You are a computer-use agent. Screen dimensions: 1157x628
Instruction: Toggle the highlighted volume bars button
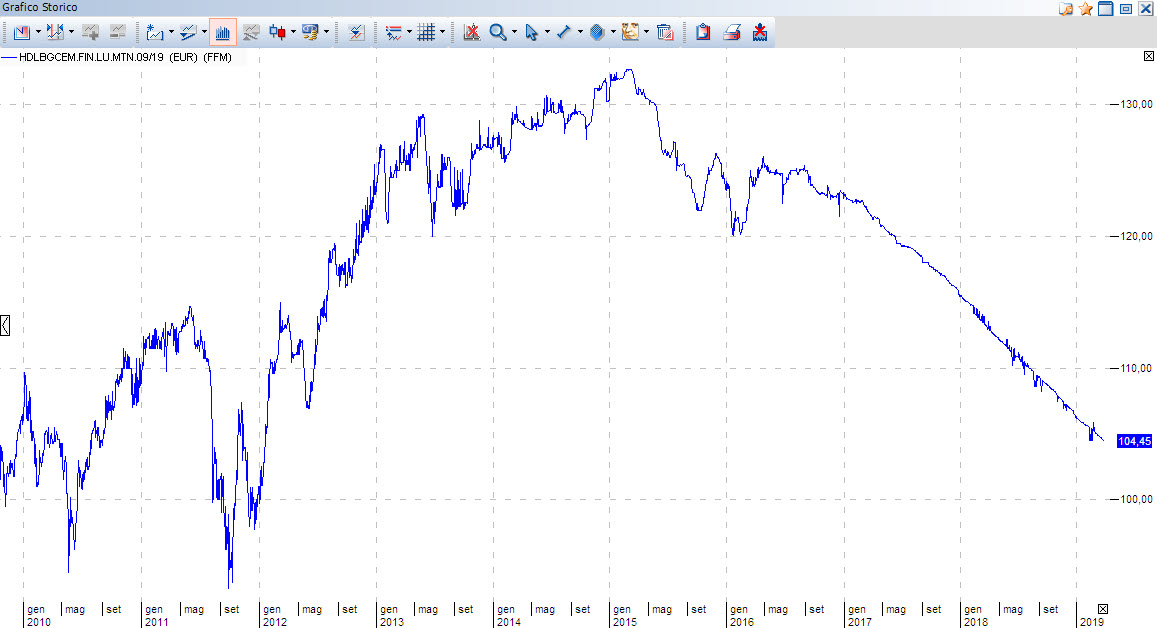(x=223, y=33)
